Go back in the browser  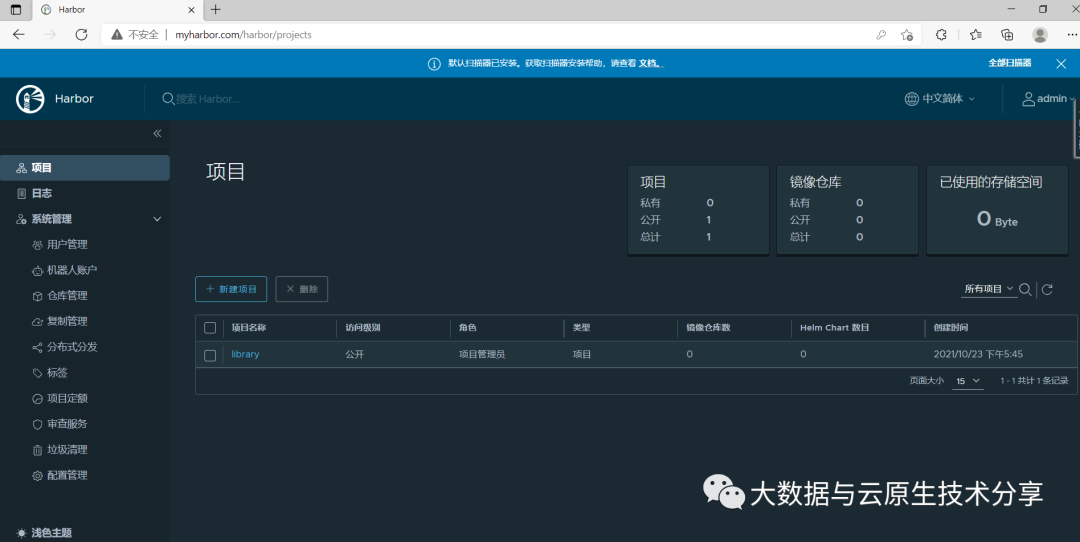19,34
